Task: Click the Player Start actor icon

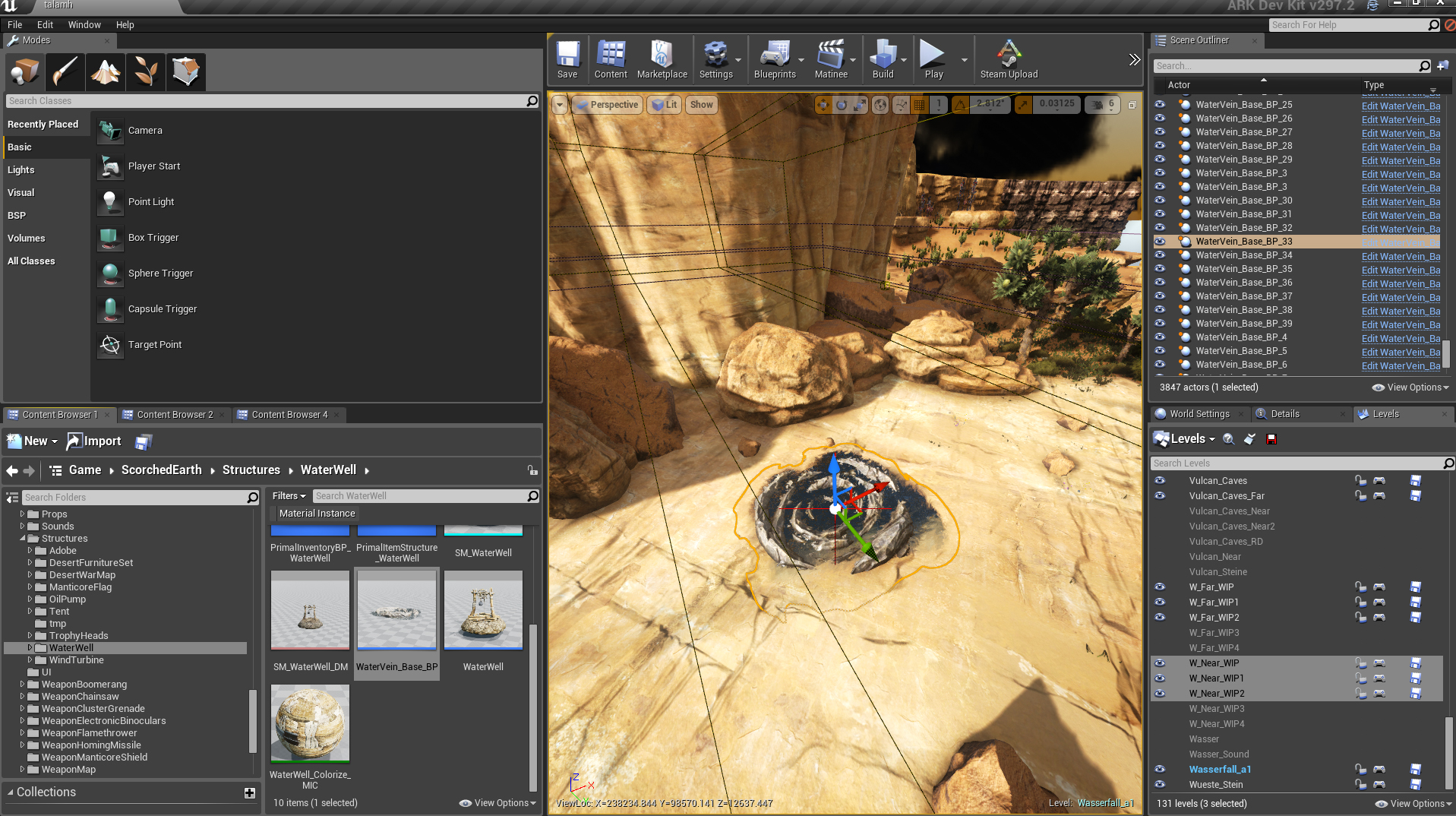Action: (110, 166)
